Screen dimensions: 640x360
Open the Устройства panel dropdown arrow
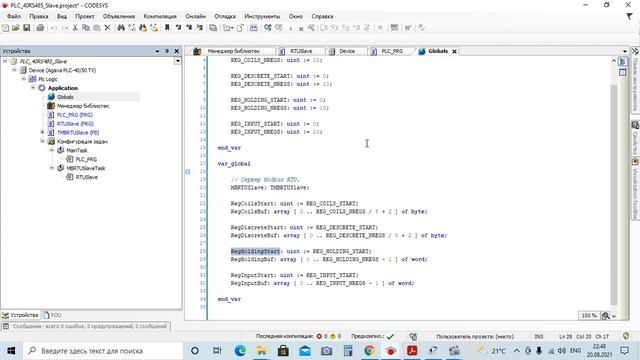[x=157, y=51]
